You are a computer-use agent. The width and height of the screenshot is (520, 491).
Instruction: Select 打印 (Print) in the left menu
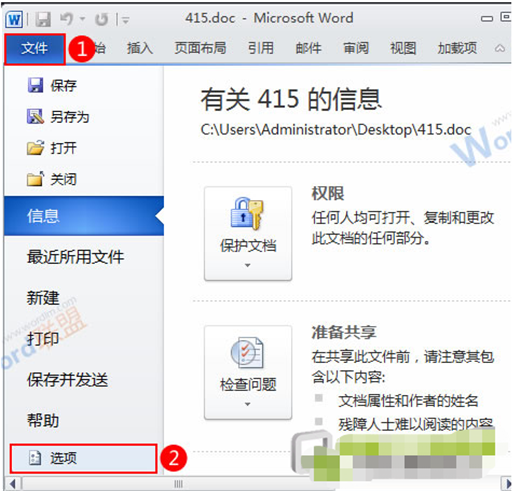[x=43, y=339]
